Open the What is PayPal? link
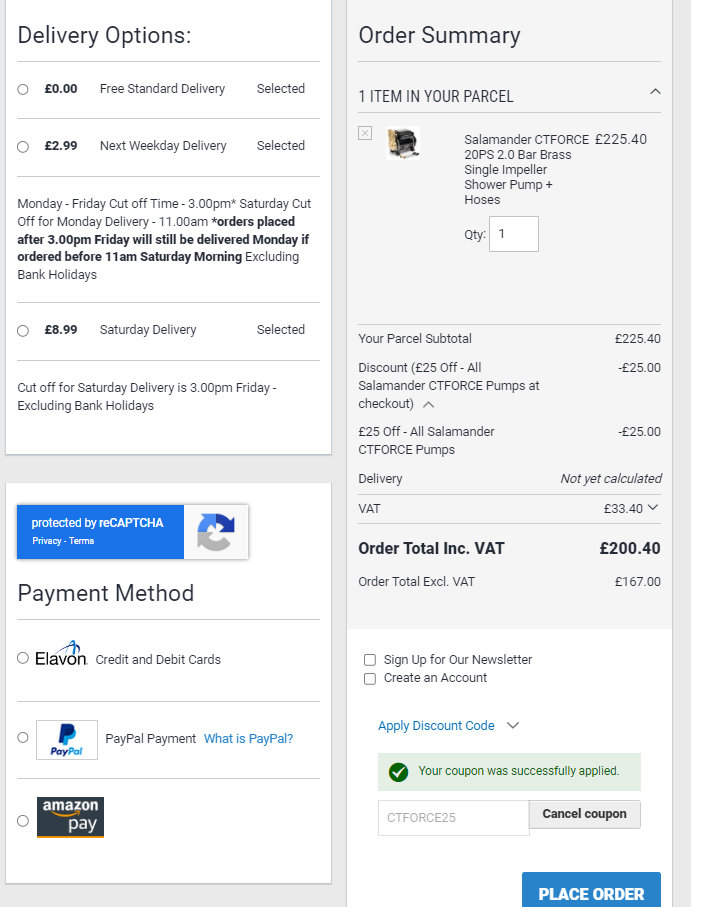Screen dimensions: 701x907 click(249, 739)
